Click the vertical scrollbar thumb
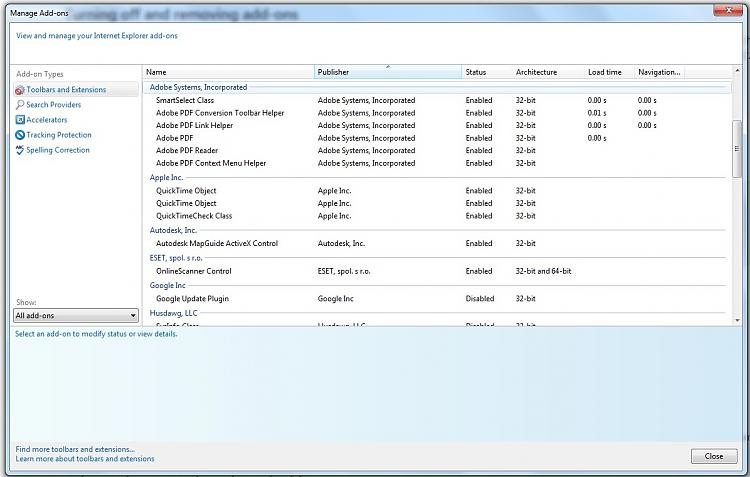The height and width of the screenshot is (477, 750). click(x=737, y=148)
